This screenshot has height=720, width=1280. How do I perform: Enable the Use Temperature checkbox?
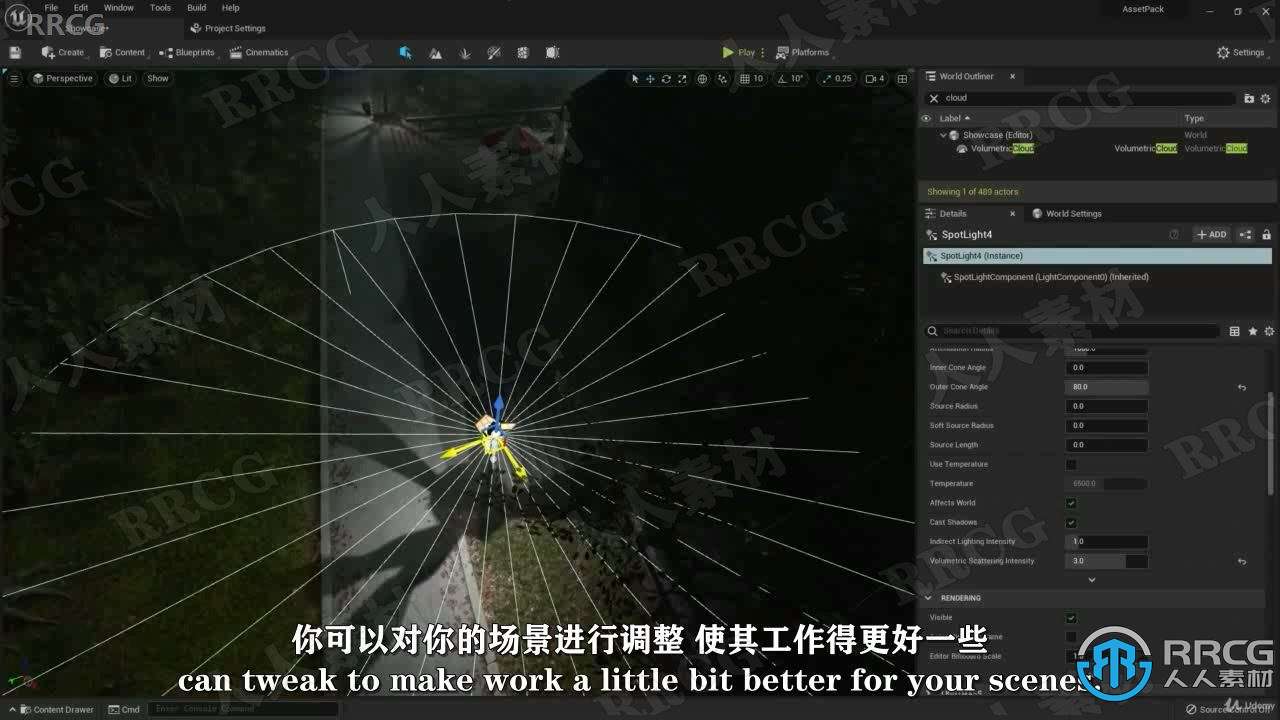tap(1071, 464)
